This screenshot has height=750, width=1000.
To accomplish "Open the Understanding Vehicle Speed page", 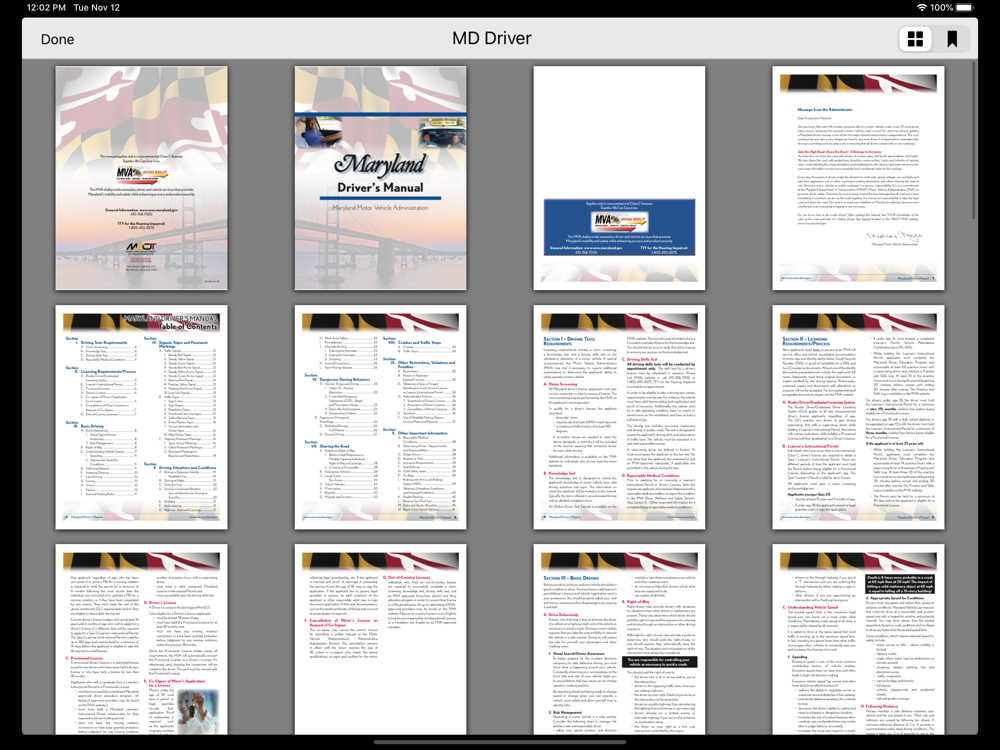I will (x=858, y=640).
